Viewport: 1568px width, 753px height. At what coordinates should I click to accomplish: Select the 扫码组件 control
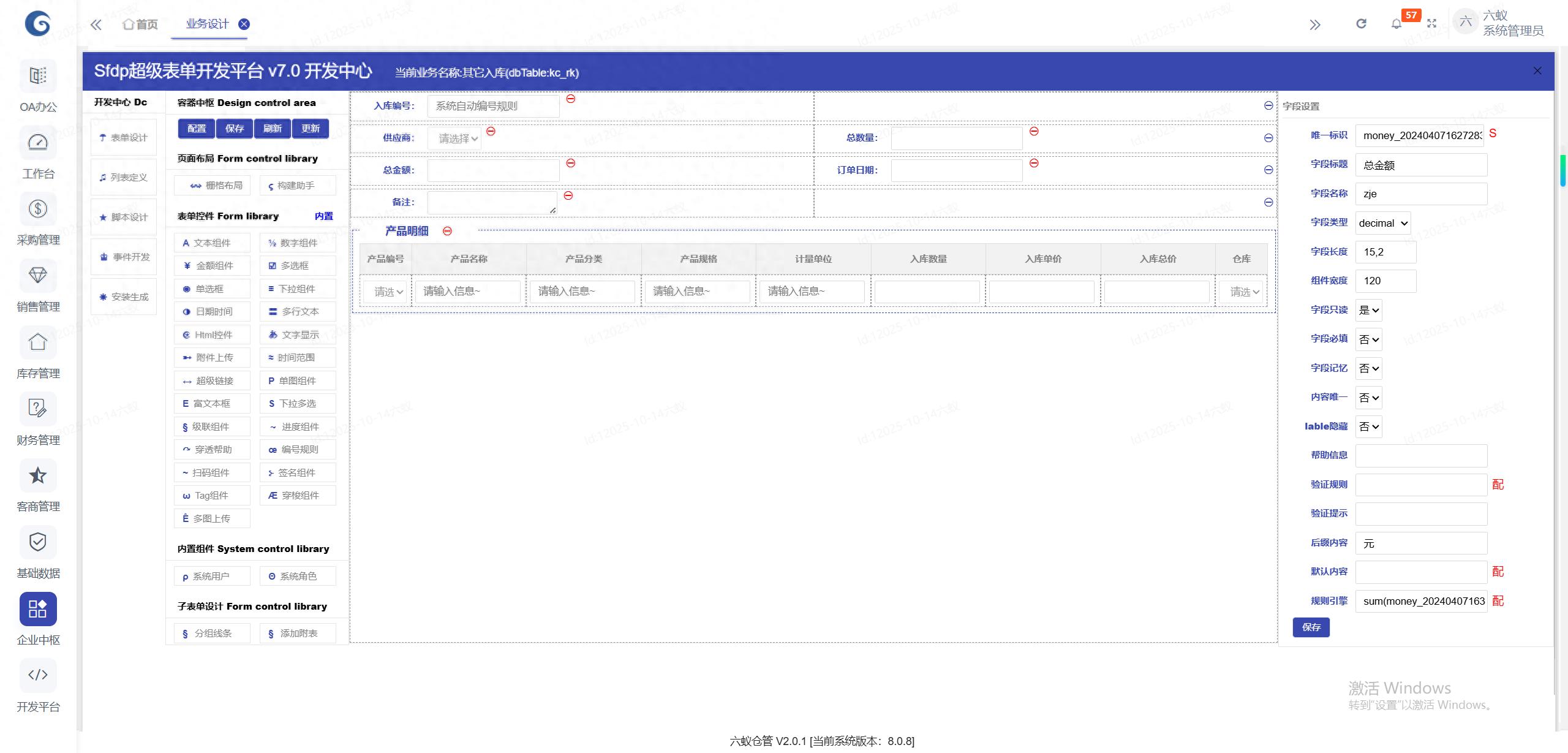pos(211,472)
